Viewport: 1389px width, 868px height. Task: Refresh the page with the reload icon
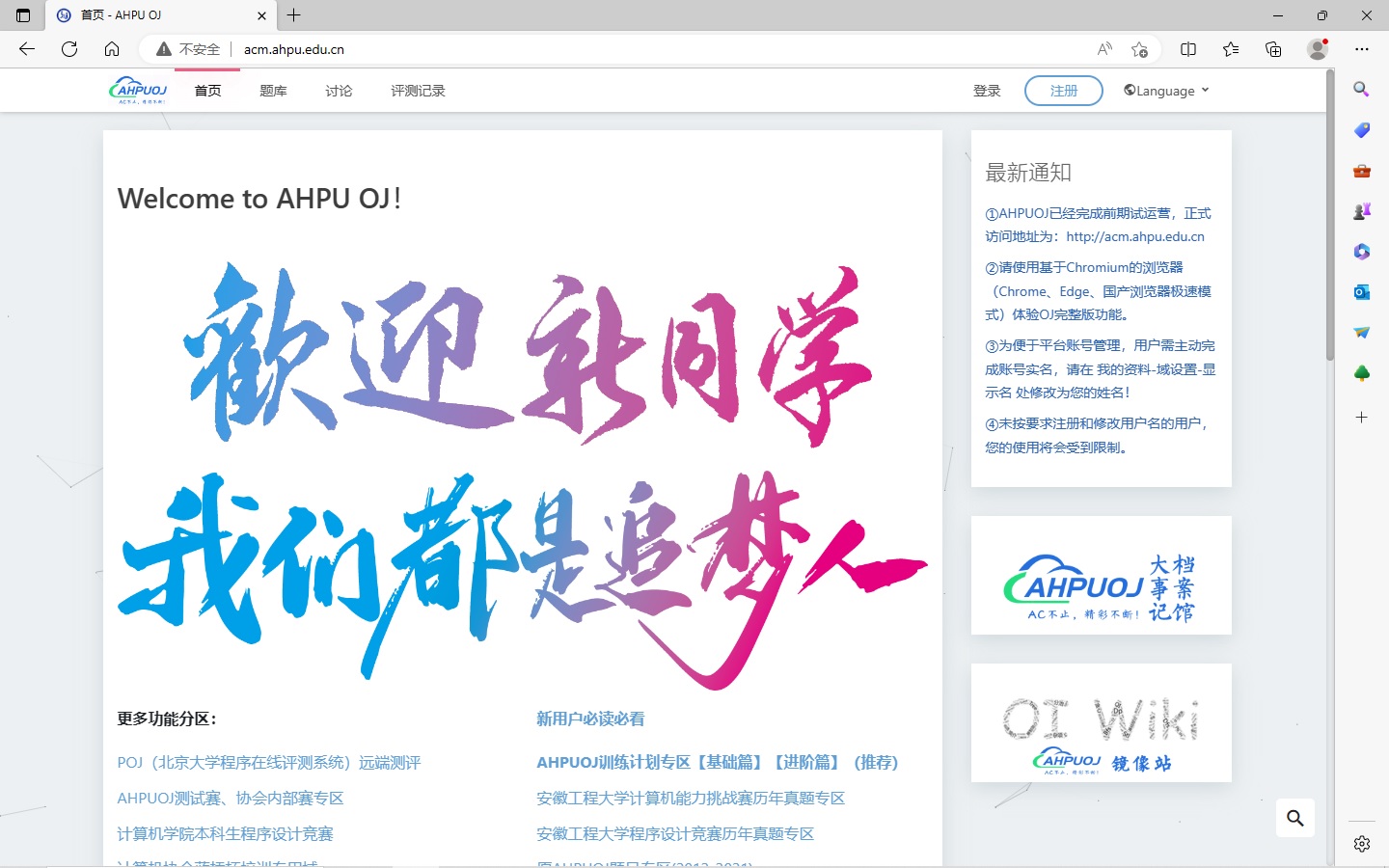pyautogui.click(x=69, y=49)
